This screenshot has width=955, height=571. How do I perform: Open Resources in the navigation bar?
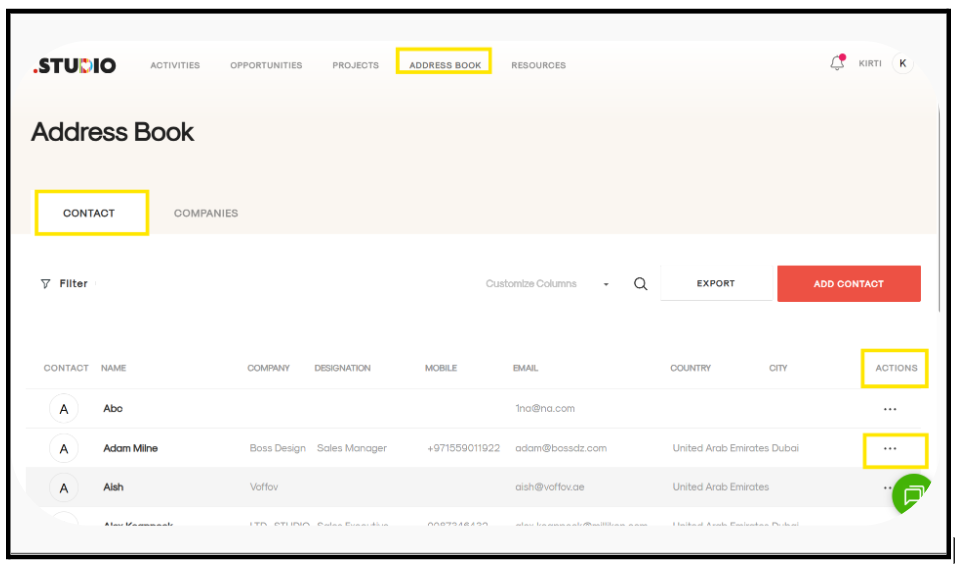pyautogui.click(x=538, y=66)
